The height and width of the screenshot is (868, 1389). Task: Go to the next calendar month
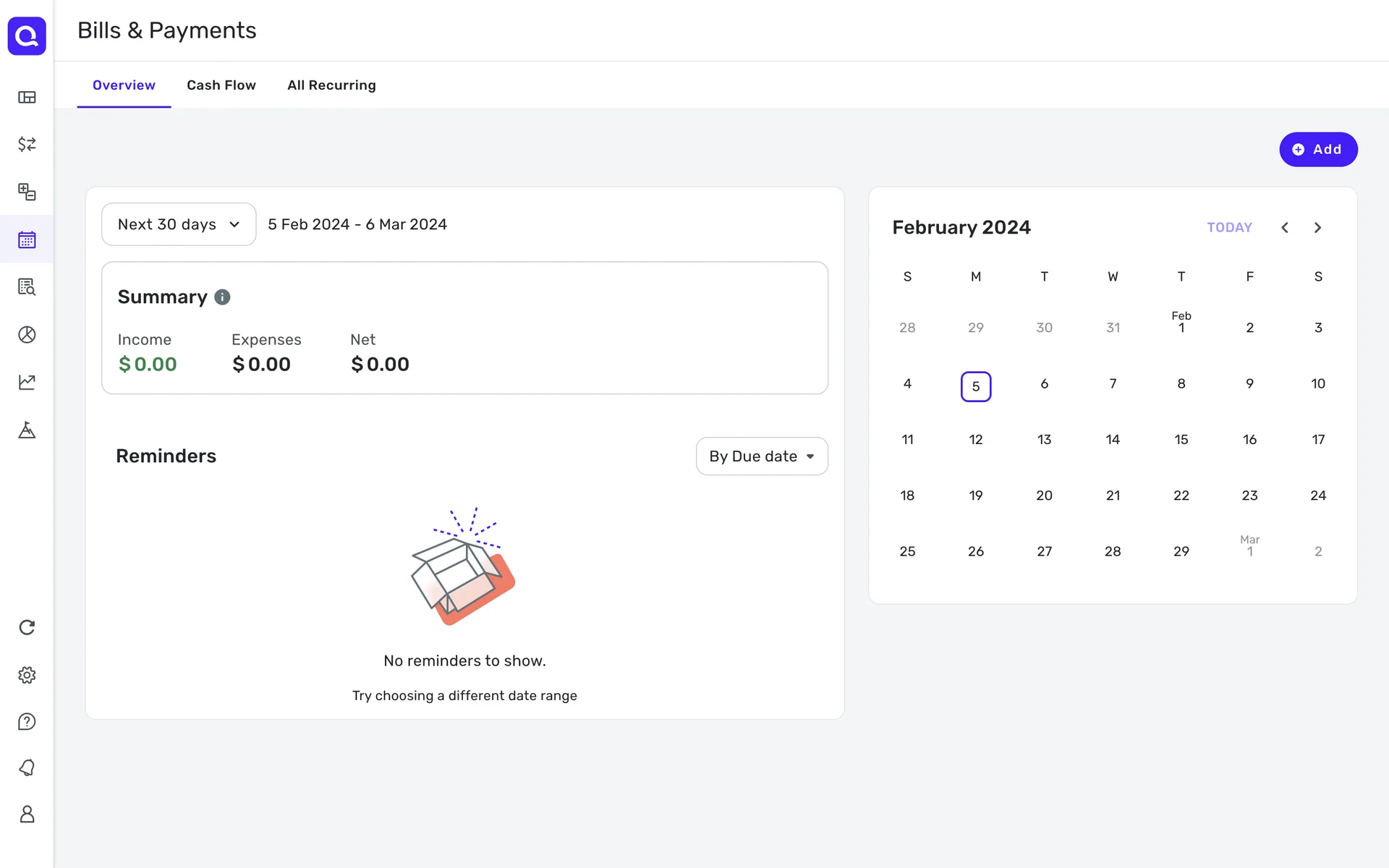[1317, 228]
